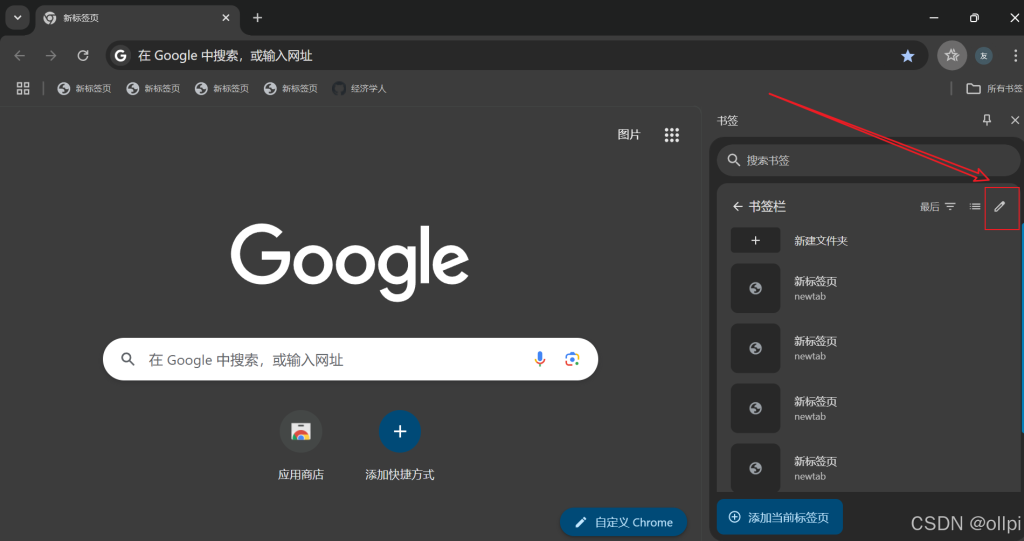Click the 搜索书签 search field
The image size is (1024, 541).
point(868,160)
